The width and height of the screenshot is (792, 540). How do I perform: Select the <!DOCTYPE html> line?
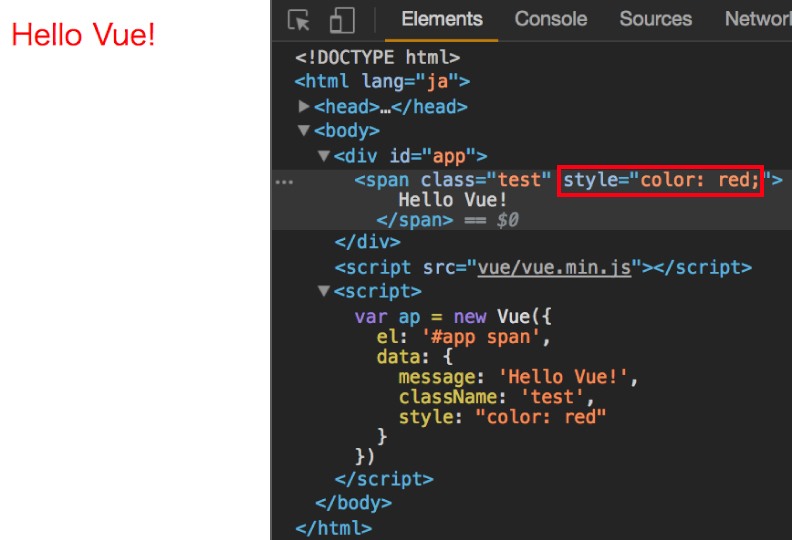point(377,58)
